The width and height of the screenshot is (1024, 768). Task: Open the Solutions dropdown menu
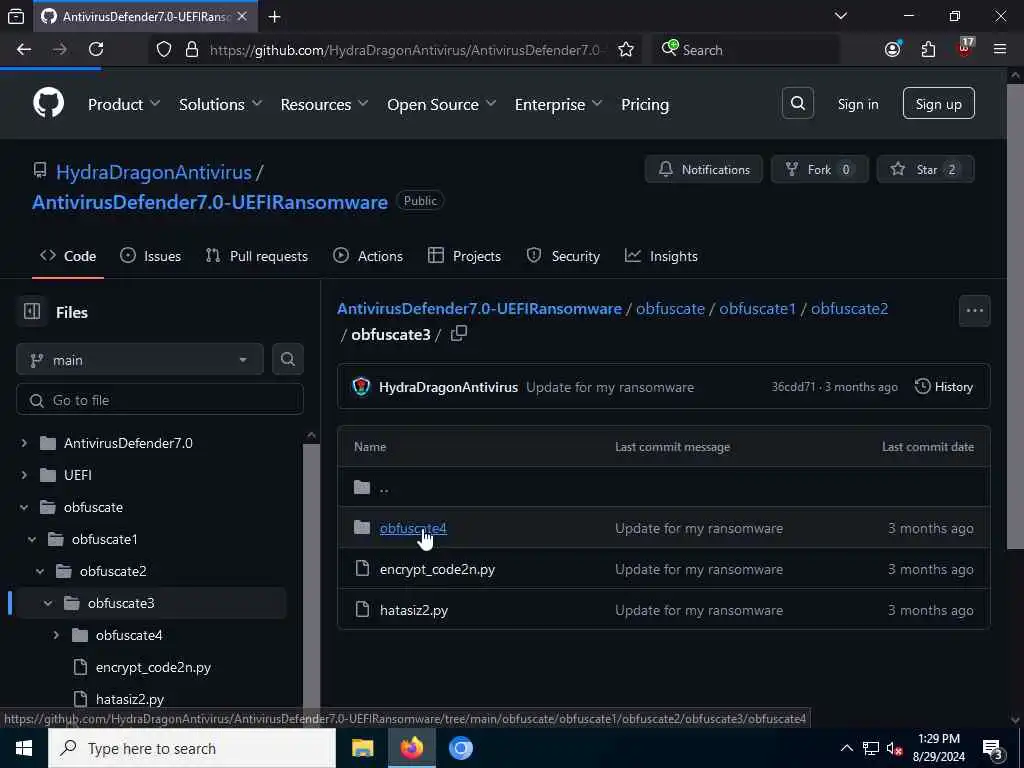220,104
